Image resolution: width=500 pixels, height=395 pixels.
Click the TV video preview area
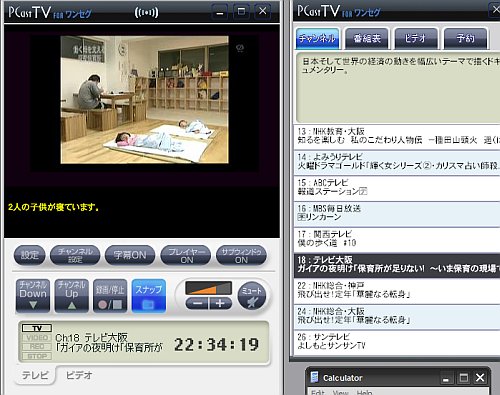pos(144,100)
